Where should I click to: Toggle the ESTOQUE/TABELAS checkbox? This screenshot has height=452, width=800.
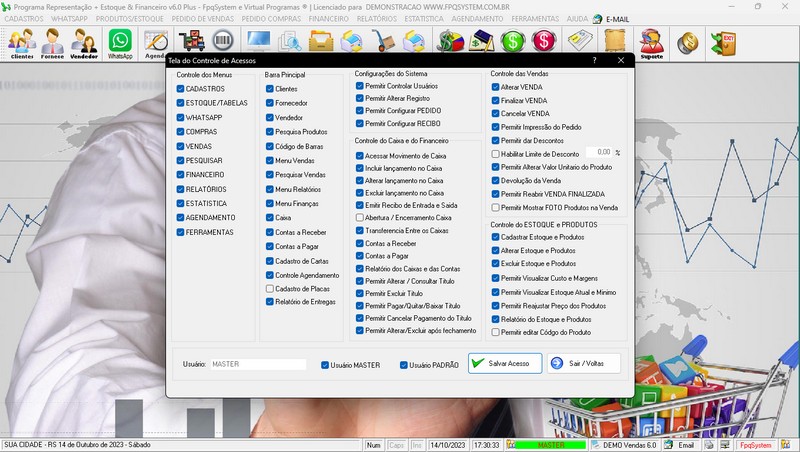click(180, 103)
